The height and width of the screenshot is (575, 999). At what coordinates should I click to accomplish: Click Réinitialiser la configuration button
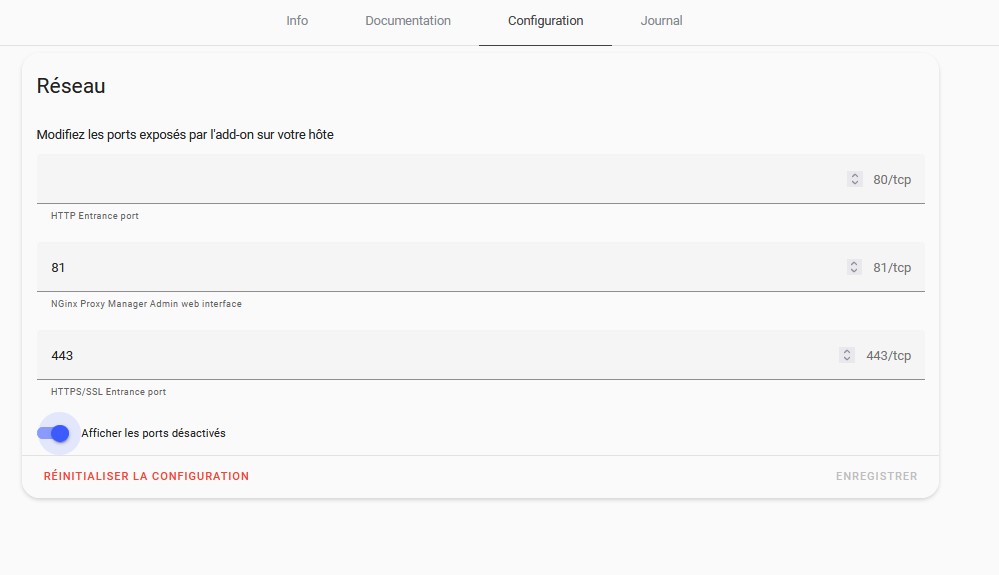(x=147, y=476)
